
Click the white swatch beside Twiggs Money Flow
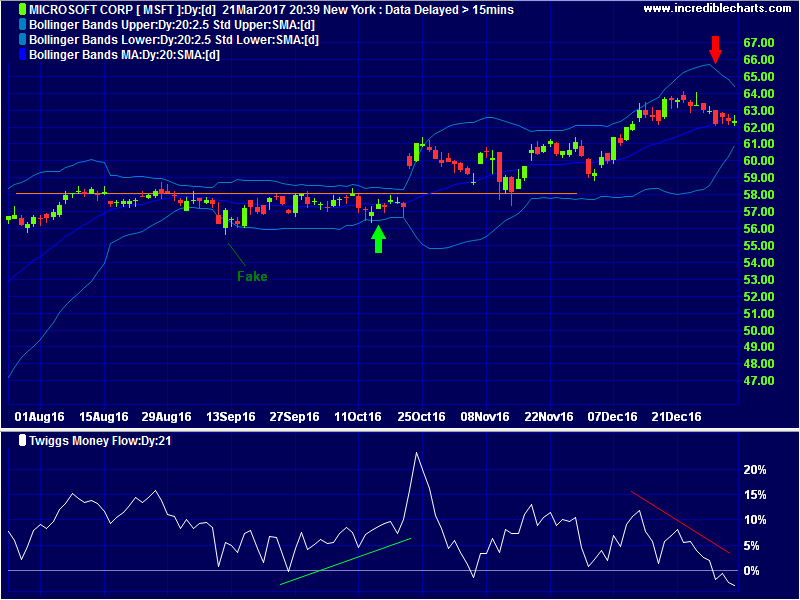[22, 440]
